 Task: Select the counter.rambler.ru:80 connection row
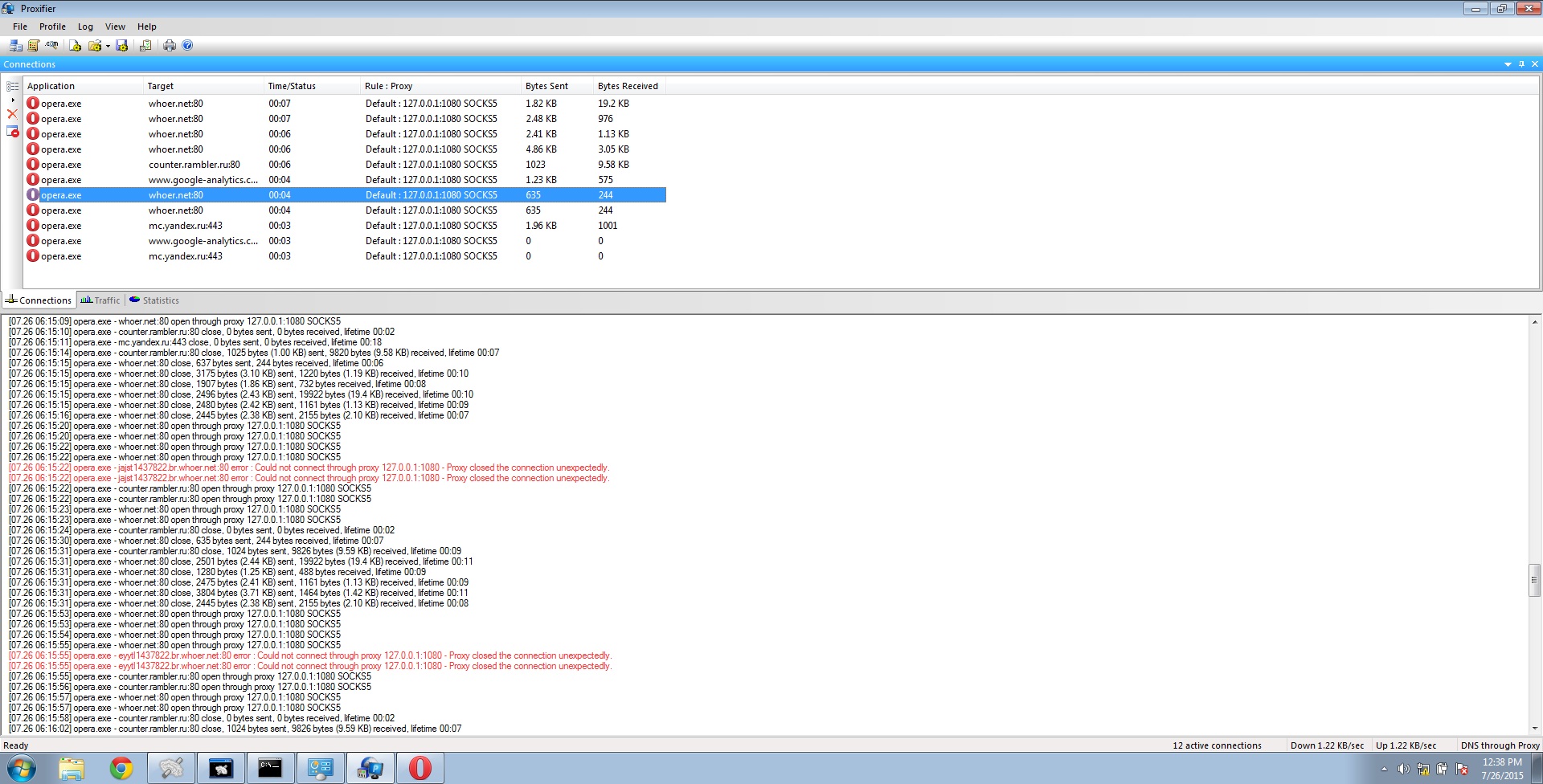[346, 165]
